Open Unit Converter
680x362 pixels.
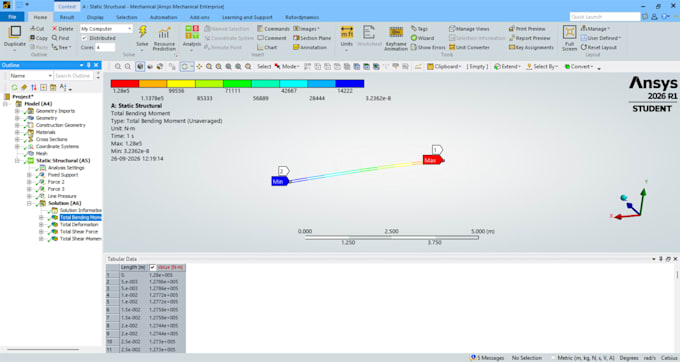[x=469, y=47]
